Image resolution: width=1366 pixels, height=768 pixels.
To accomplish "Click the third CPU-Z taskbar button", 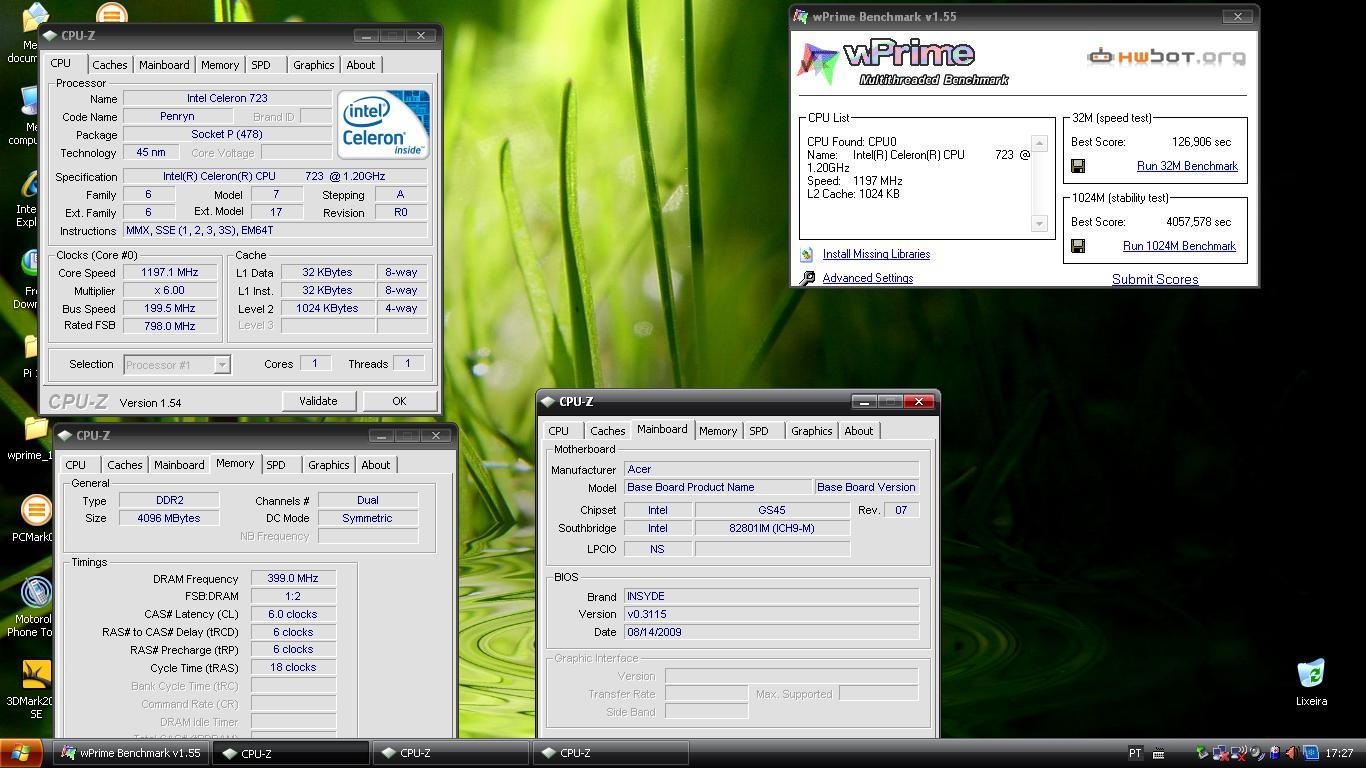I will [610, 753].
